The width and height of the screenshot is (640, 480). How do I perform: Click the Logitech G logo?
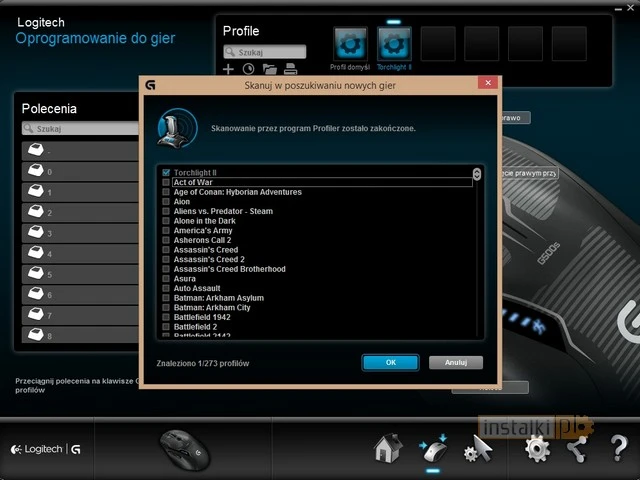pos(45,449)
